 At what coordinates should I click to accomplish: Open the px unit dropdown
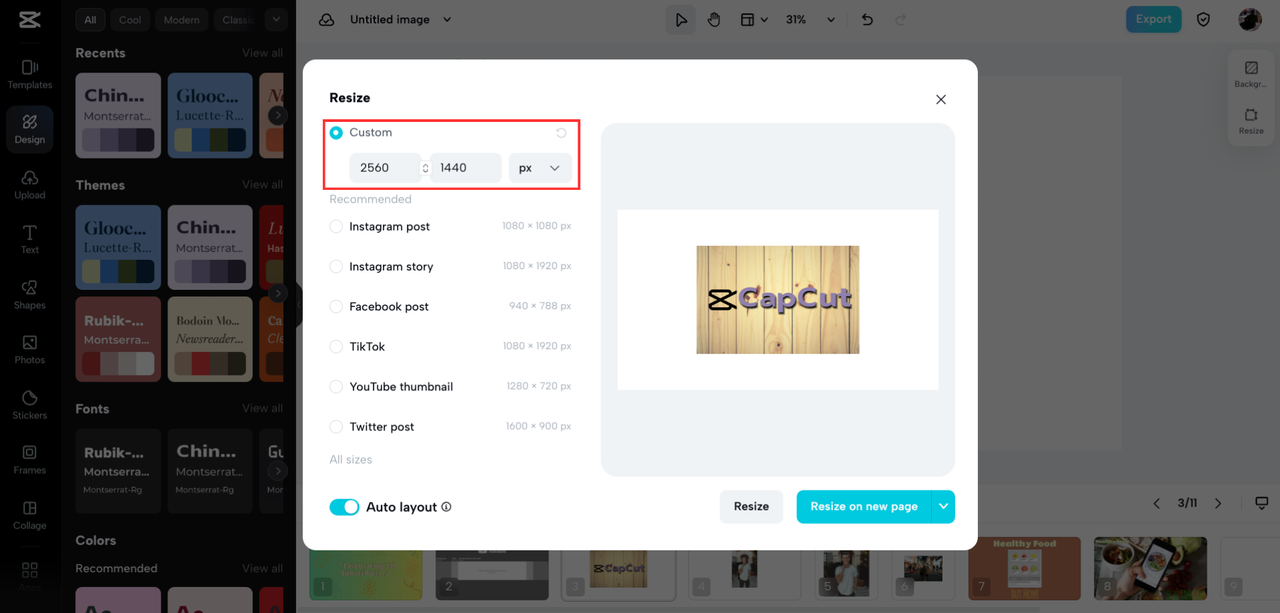pos(540,168)
